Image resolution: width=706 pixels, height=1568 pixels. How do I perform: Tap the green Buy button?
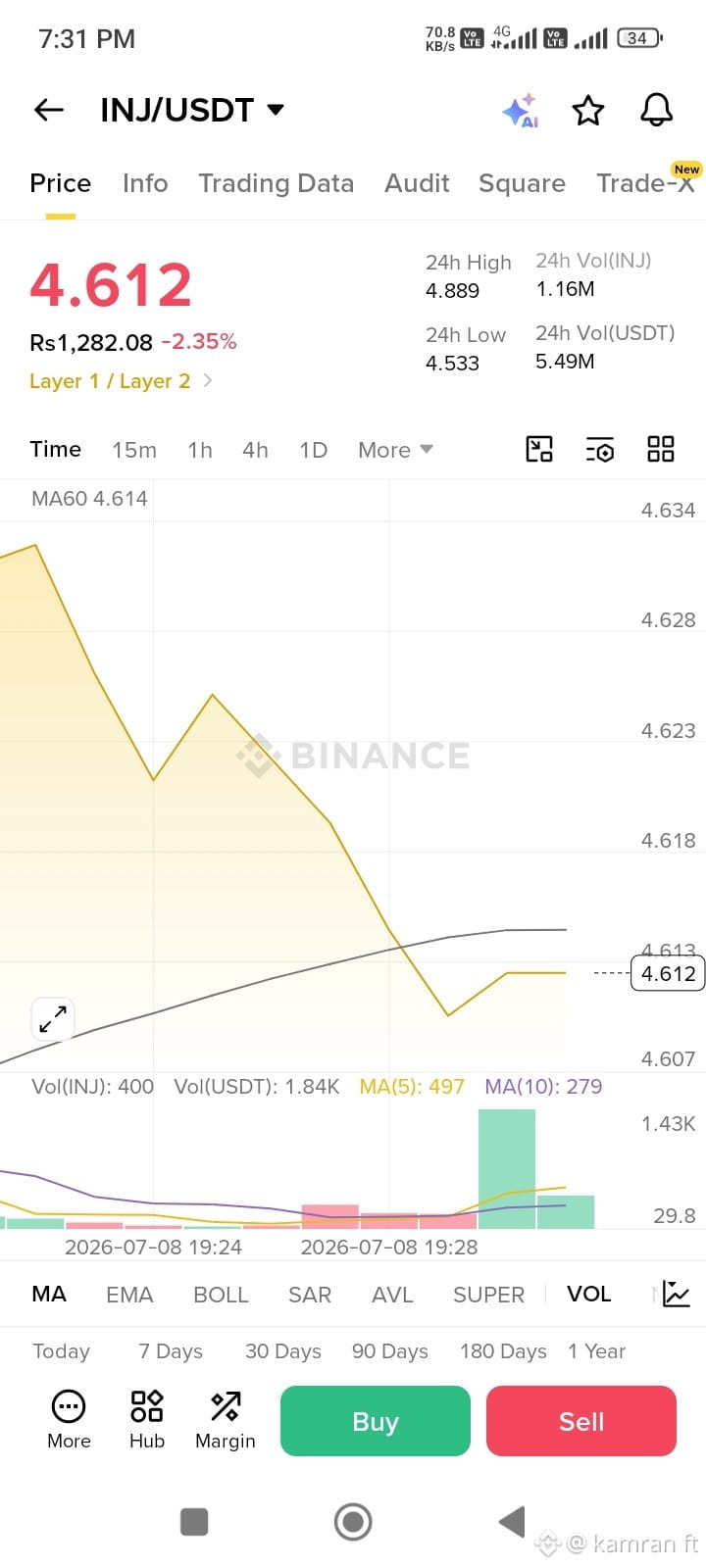[x=376, y=1421]
